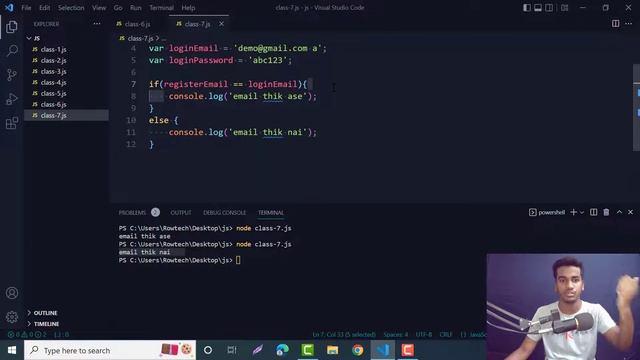640x360 pixels.
Task: Close the terminal panel
Action: click(x=630, y=212)
